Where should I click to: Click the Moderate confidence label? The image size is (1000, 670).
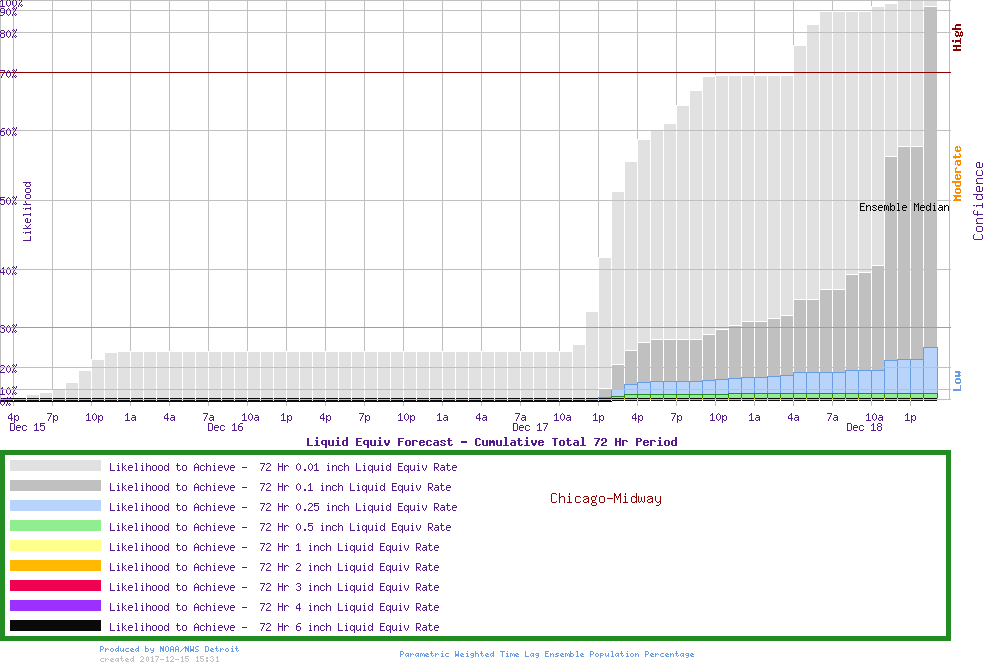957,174
